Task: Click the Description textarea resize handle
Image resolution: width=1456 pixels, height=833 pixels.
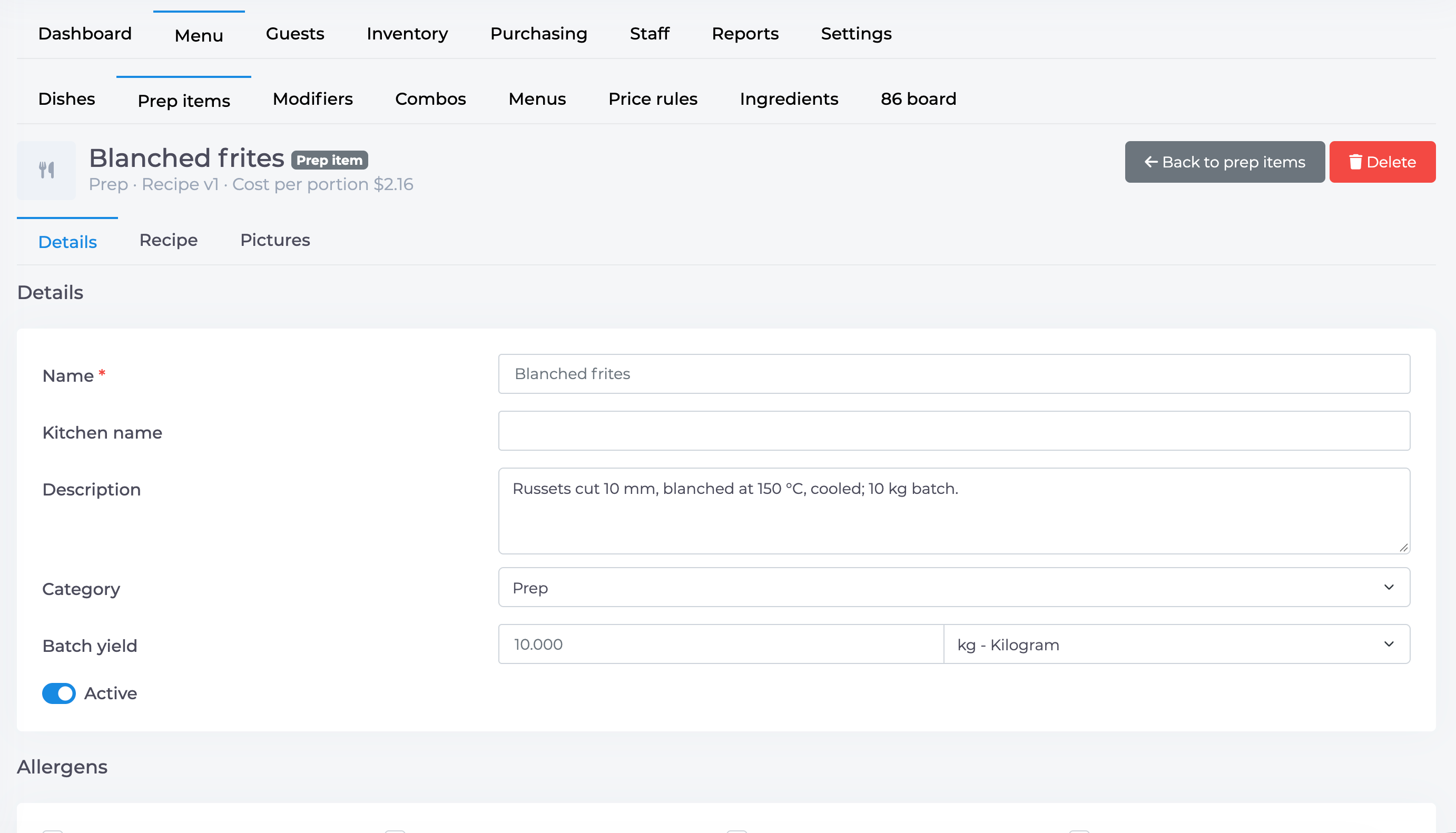Action: (x=1403, y=548)
